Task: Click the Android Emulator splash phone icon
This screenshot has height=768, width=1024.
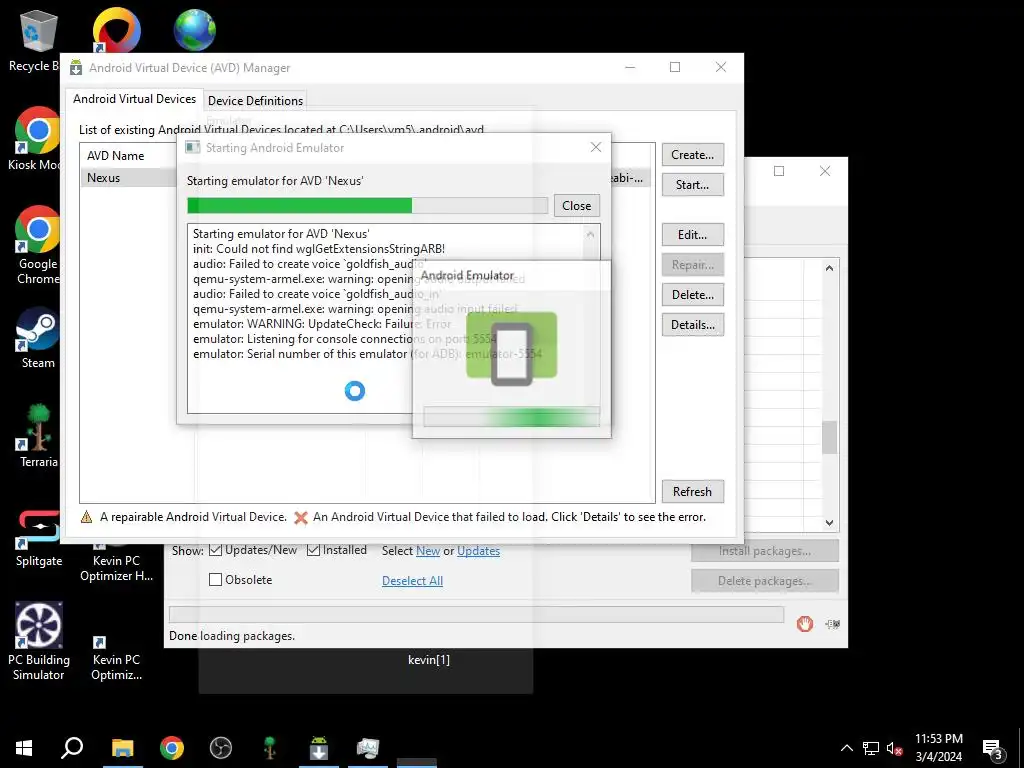Action: (x=511, y=348)
